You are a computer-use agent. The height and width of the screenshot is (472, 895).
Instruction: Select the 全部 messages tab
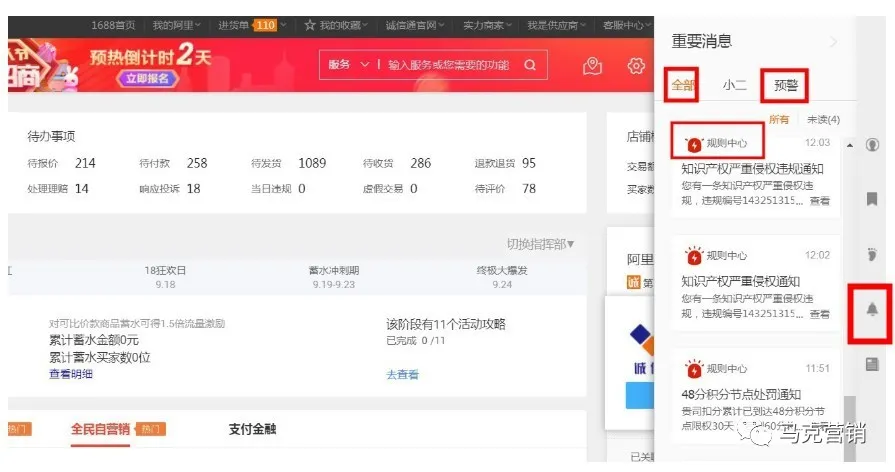coord(682,86)
